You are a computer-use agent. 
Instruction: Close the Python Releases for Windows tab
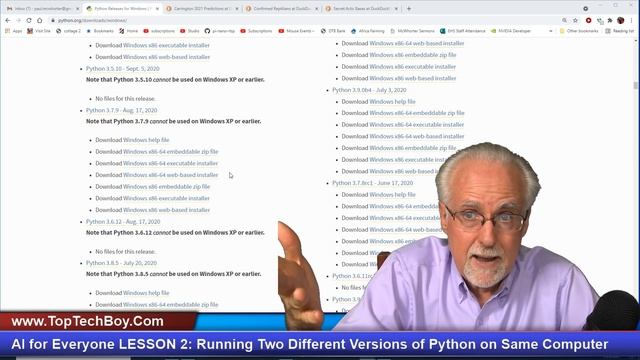[157, 9]
